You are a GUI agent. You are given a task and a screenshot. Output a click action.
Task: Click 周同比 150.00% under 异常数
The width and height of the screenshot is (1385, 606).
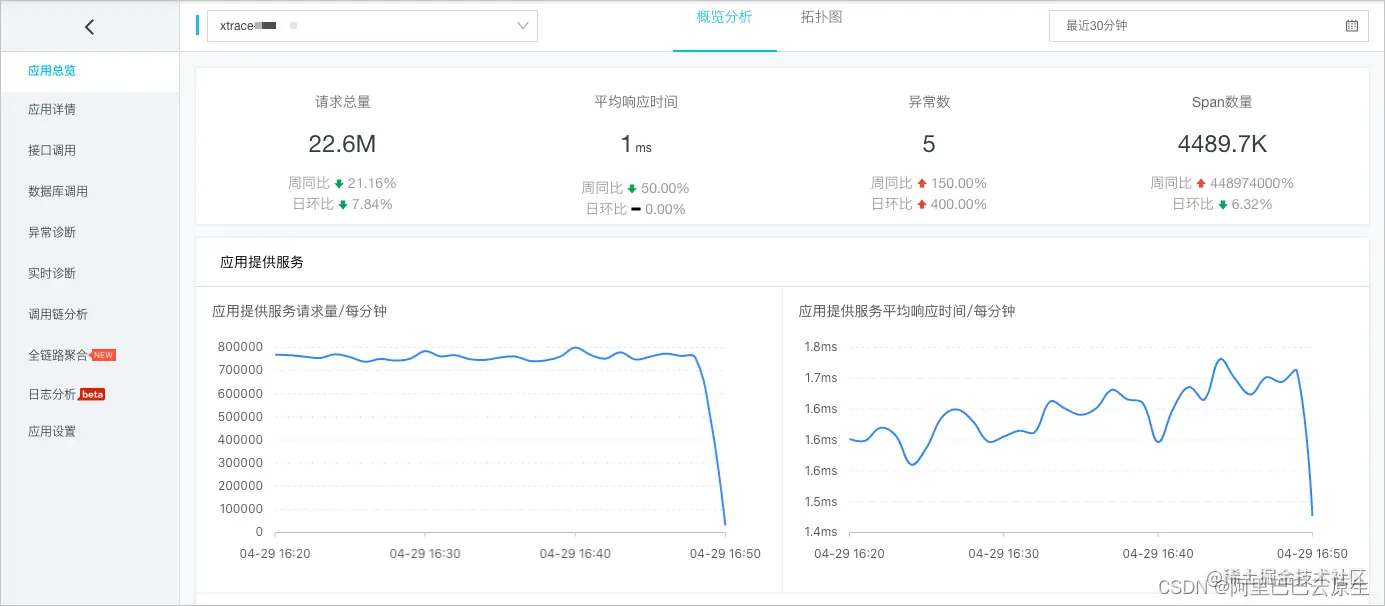click(x=929, y=183)
